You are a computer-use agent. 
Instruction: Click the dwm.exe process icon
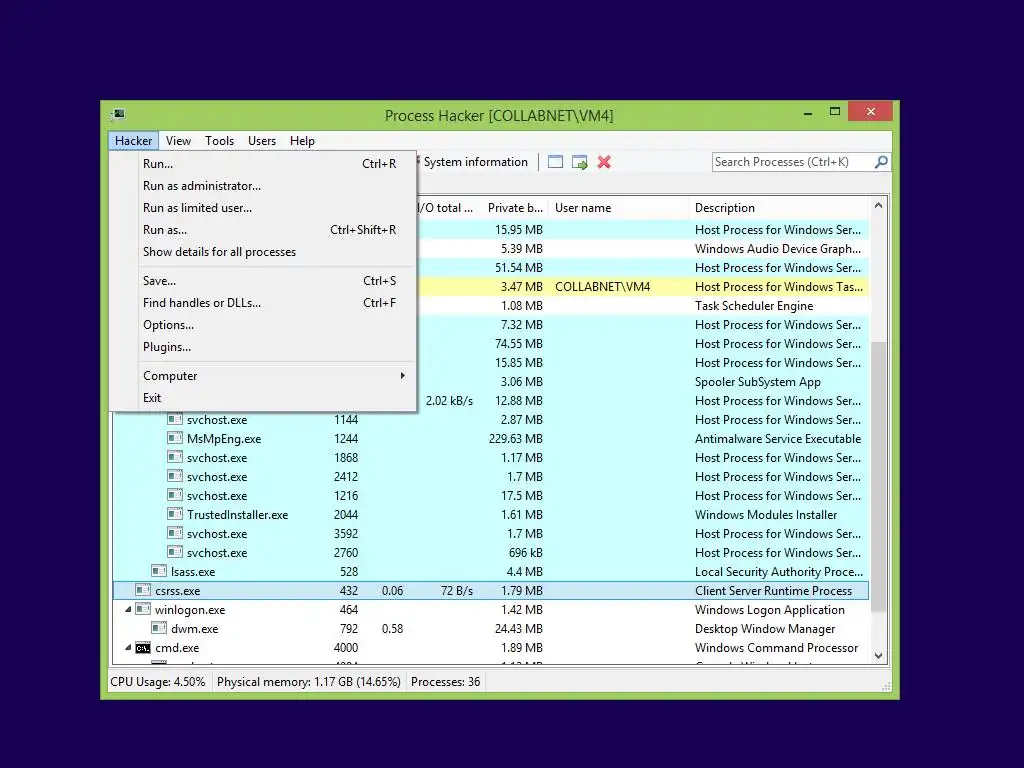click(x=159, y=628)
